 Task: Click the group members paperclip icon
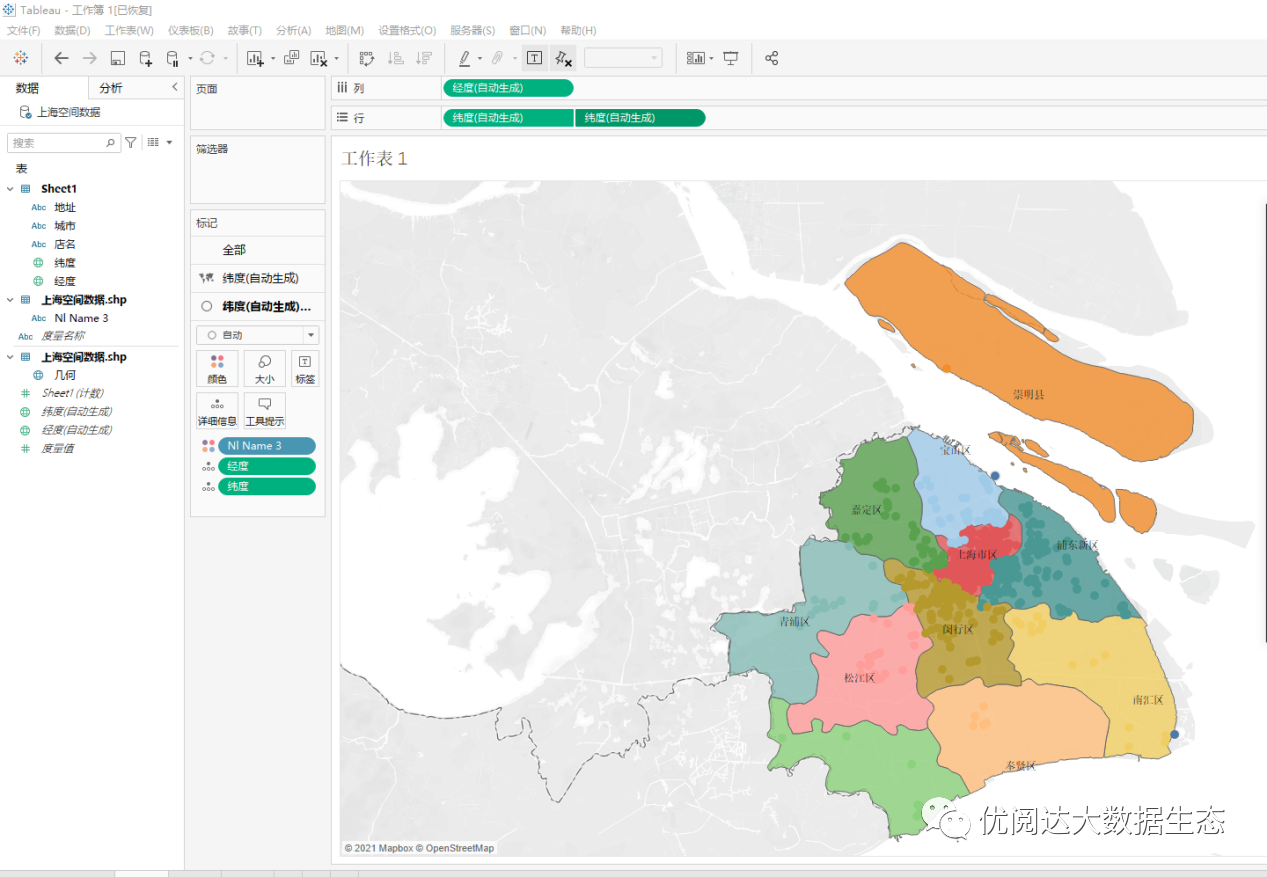(497, 58)
